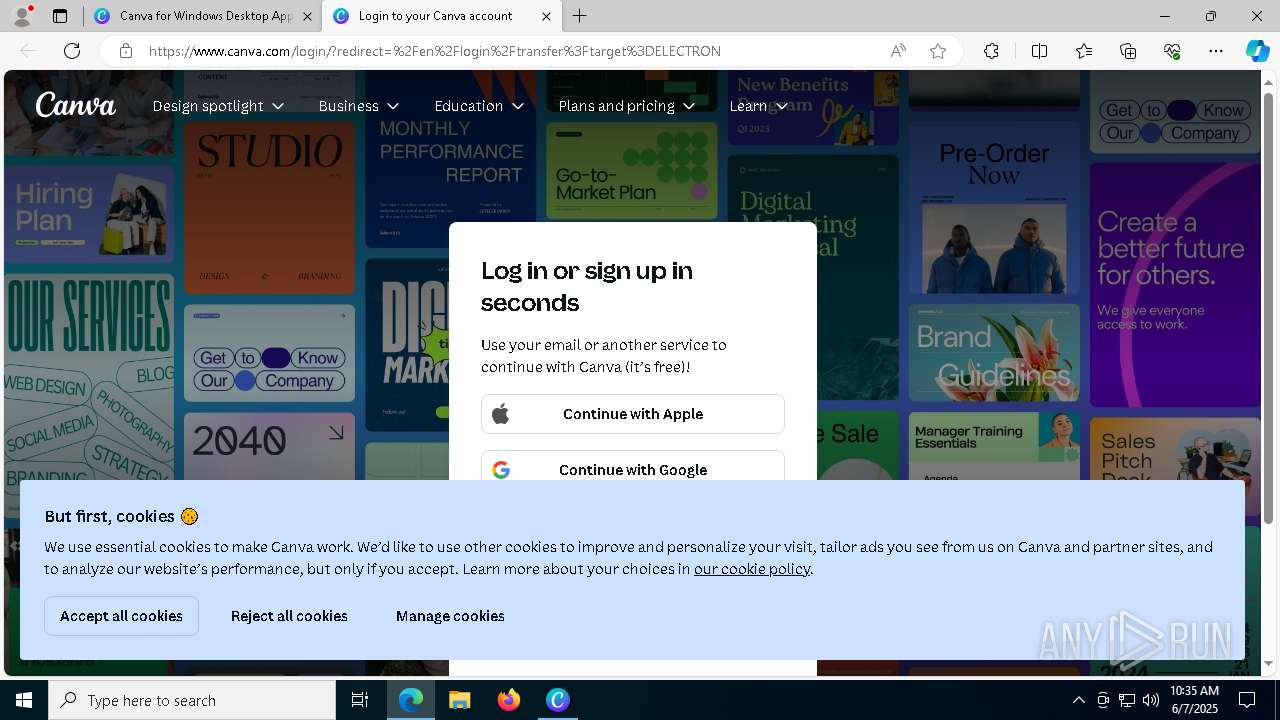Click the Brand Guidelines thumbnail

pos(994,353)
